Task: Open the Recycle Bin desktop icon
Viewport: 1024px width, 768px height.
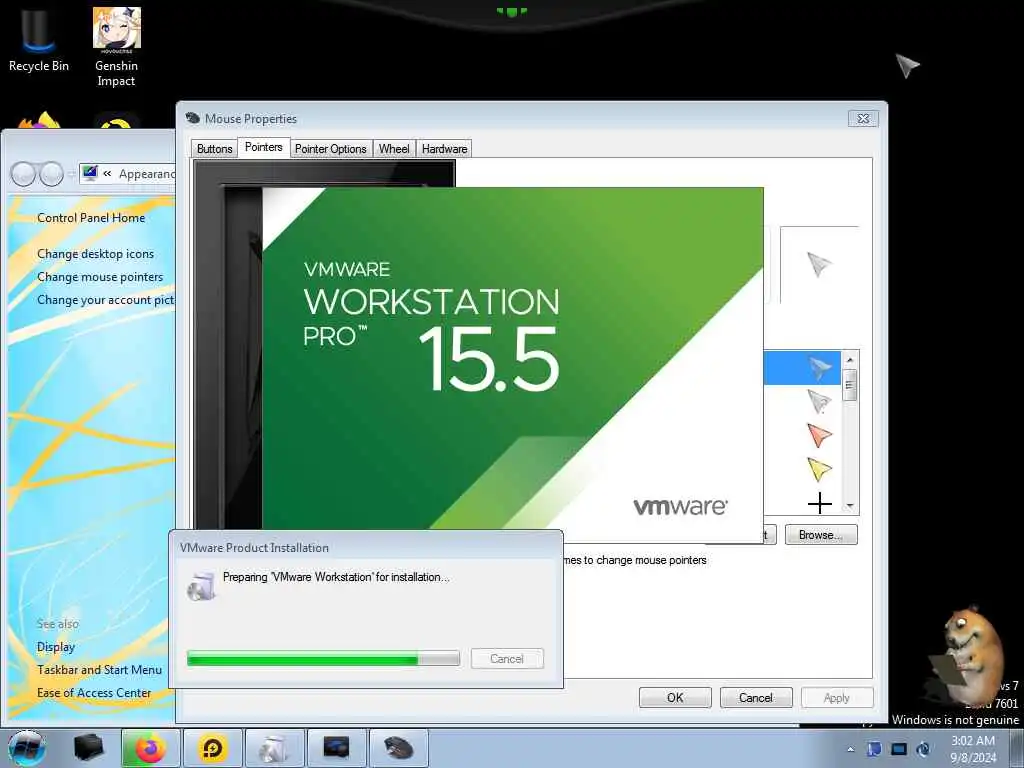Action: pos(38,39)
